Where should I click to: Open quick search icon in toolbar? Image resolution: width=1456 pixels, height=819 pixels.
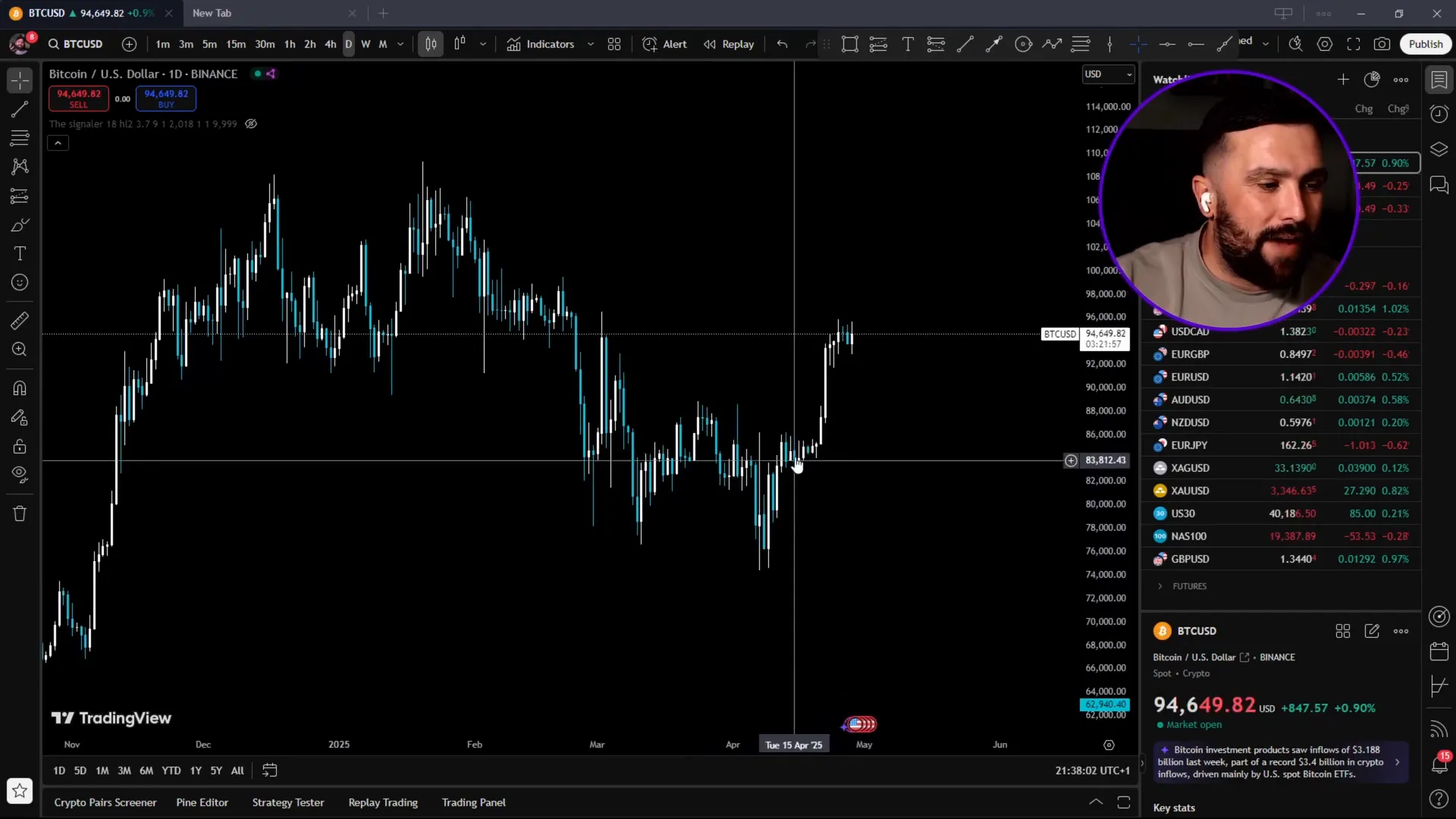1296,44
